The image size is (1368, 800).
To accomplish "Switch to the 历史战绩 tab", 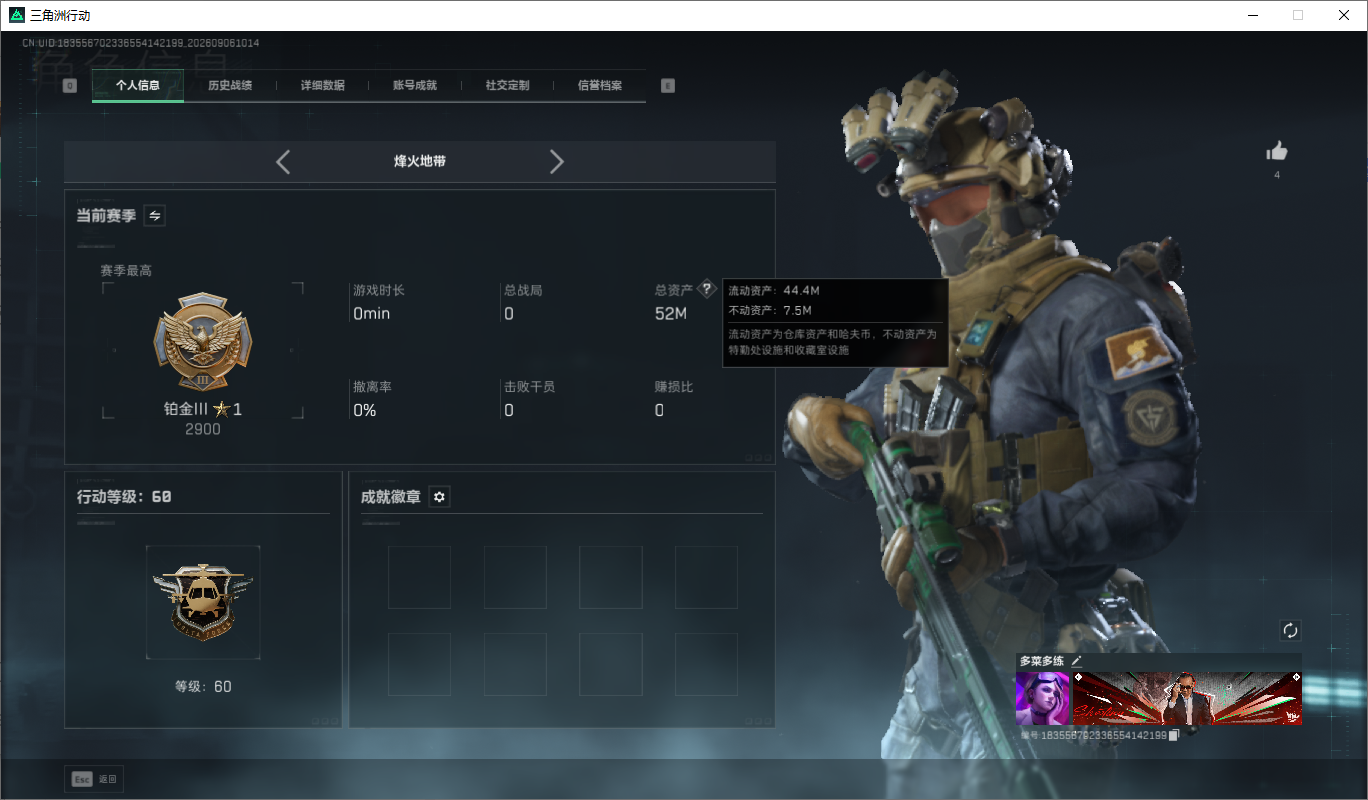I will 230,86.
